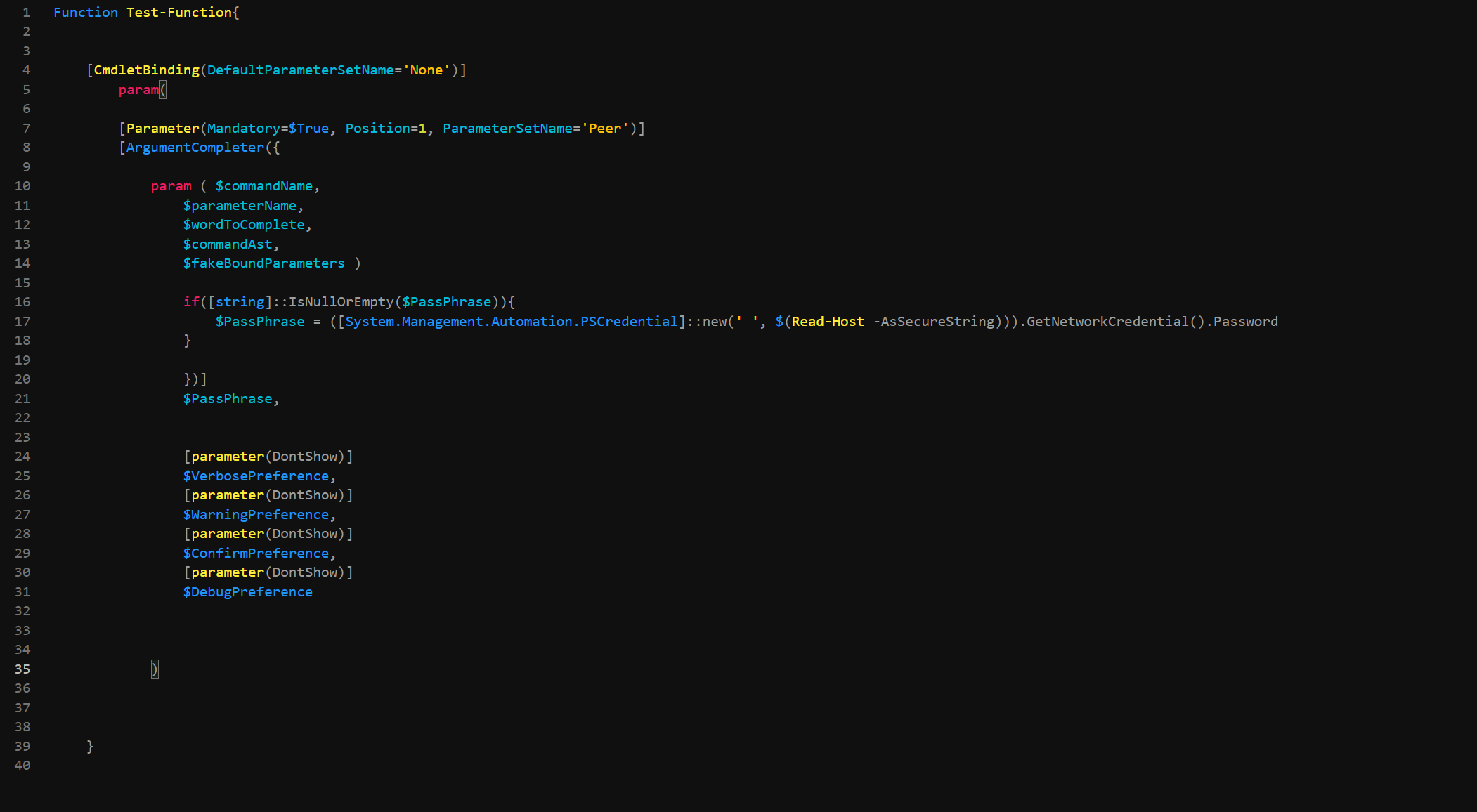Click $PassPhrase assignment on line 17
This screenshot has width=1477, height=812.
260,321
